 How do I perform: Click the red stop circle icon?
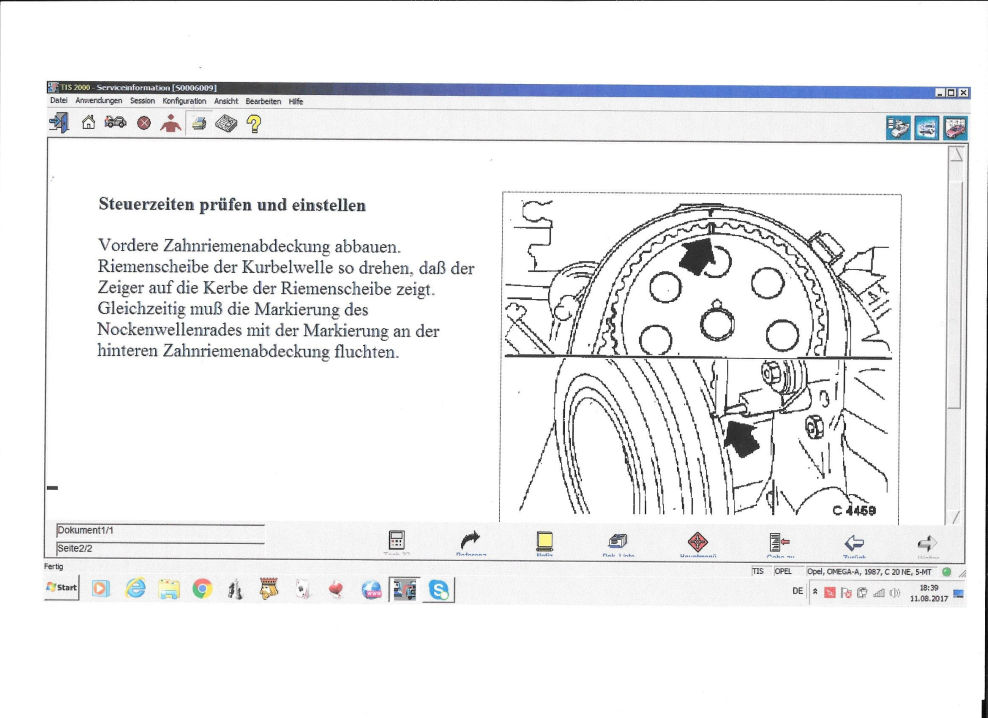(x=143, y=124)
